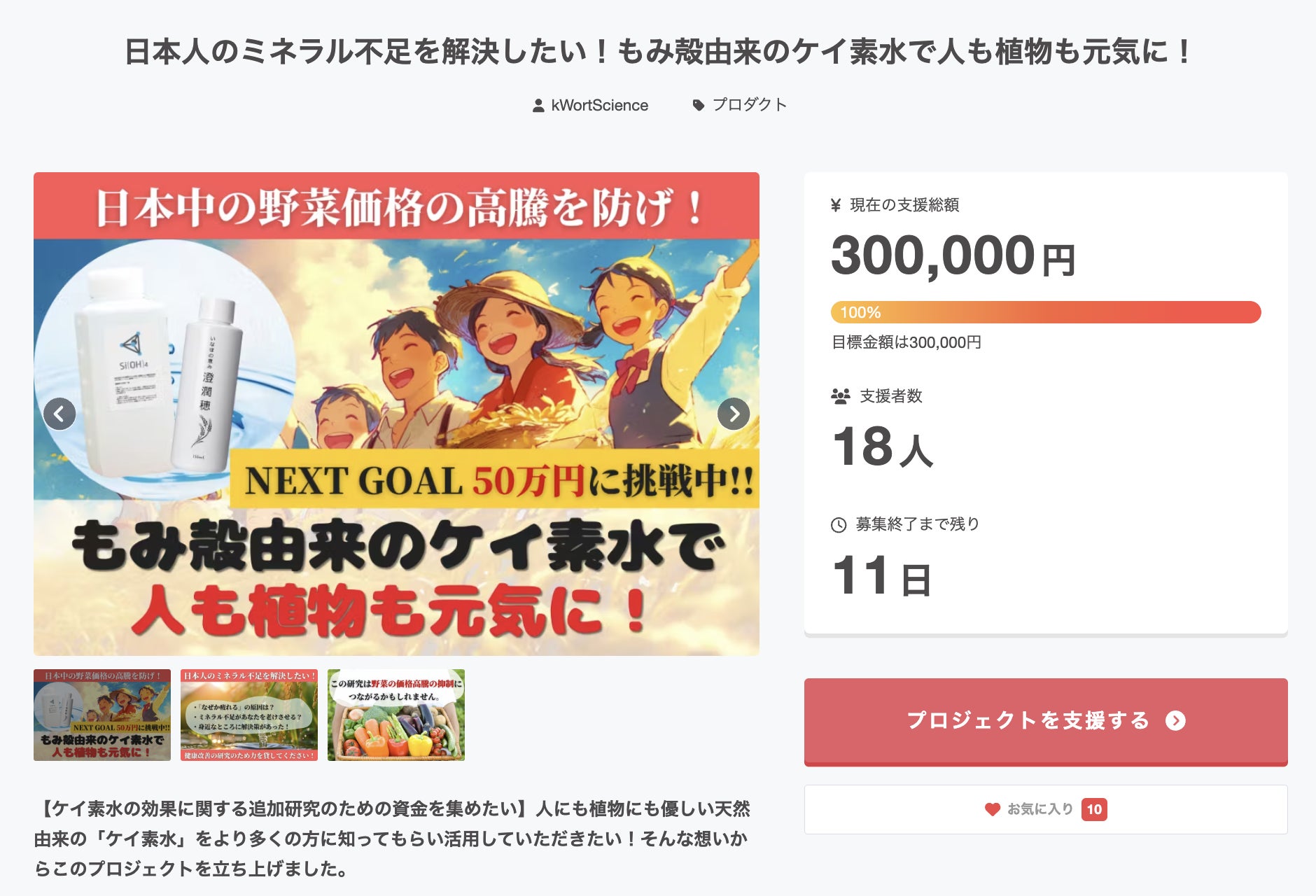The height and width of the screenshot is (896, 1316).
Task: Select the third thumbnail with vegetables
Action: [x=396, y=715]
